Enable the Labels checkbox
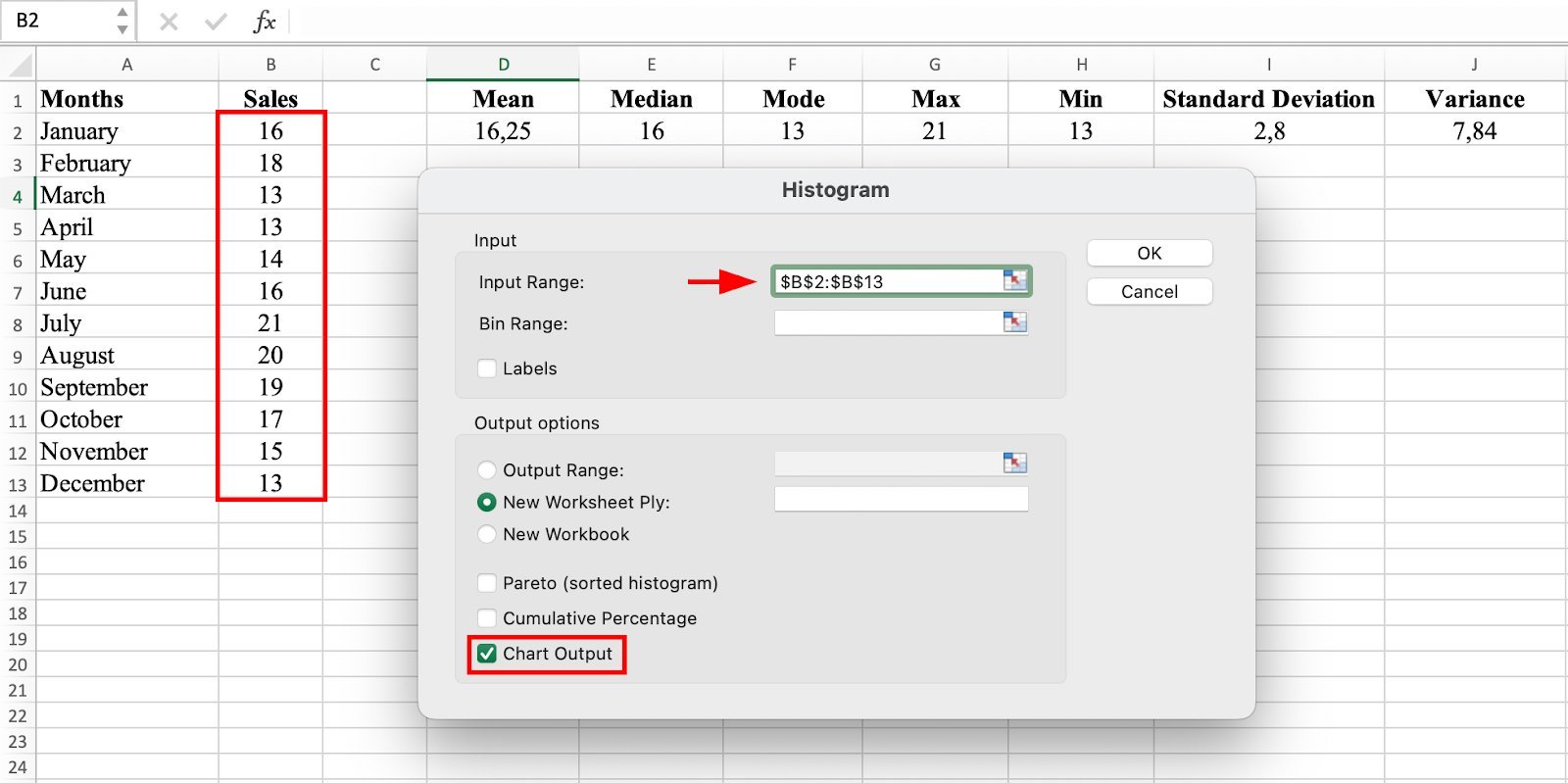This screenshot has width=1568, height=783. pyautogui.click(x=487, y=368)
